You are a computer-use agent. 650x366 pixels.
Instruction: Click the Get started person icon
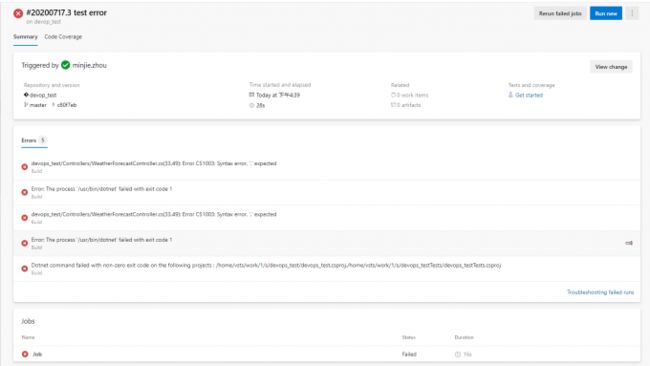tap(510, 95)
